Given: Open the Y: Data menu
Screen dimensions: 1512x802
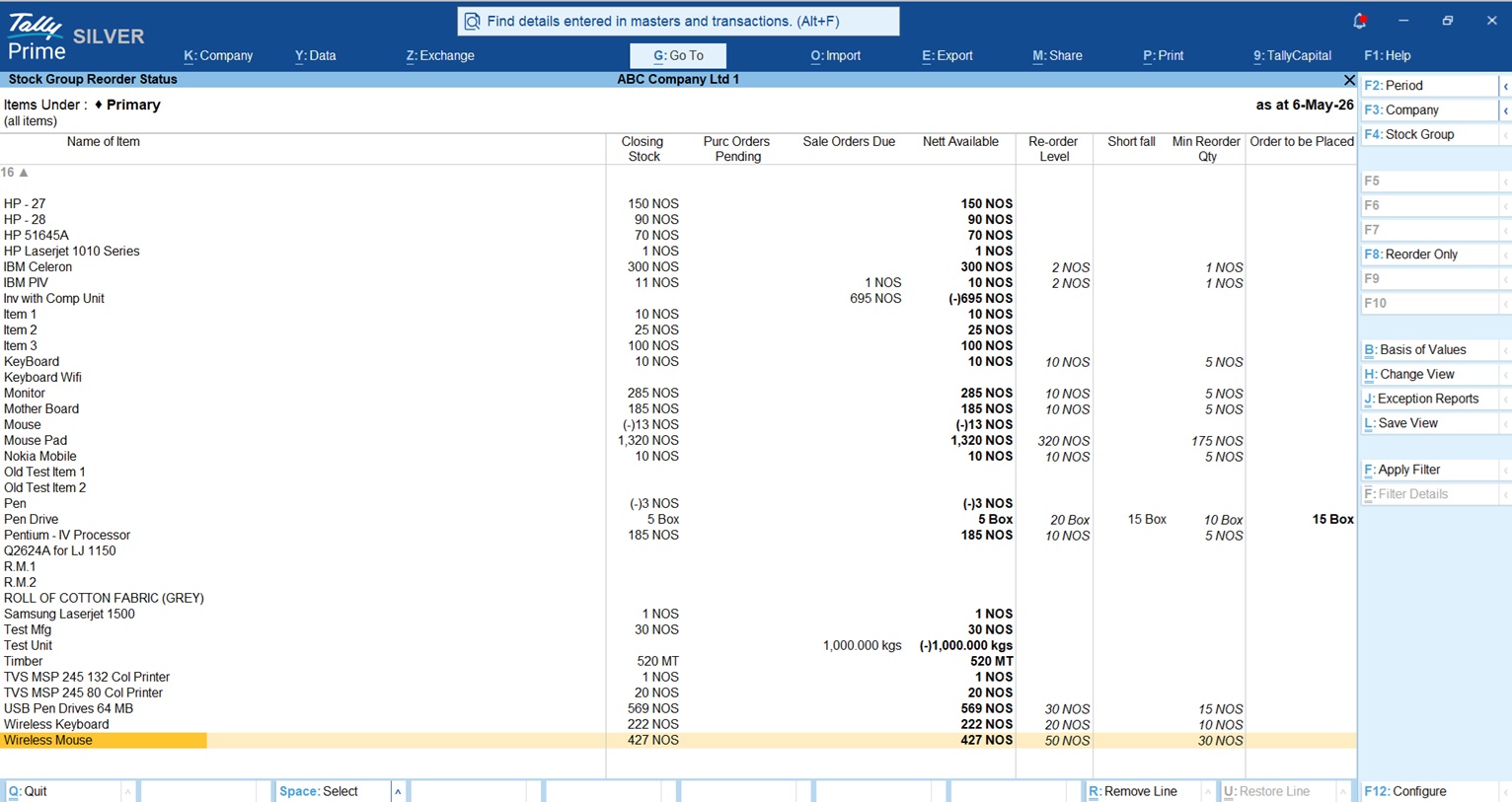Looking at the screenshot, I should coord(316,56).
